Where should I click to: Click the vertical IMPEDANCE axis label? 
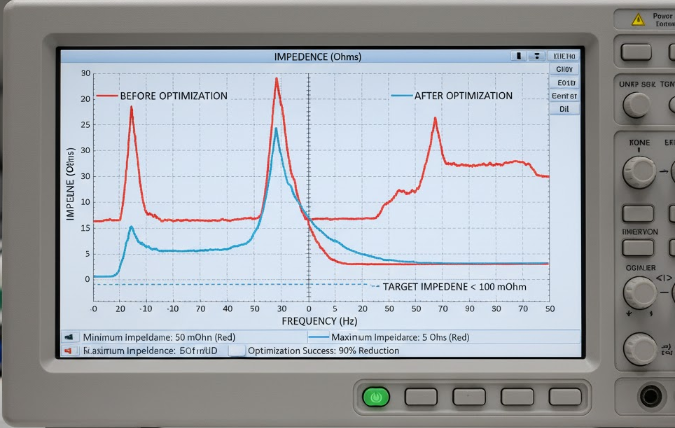pos(71,184)
